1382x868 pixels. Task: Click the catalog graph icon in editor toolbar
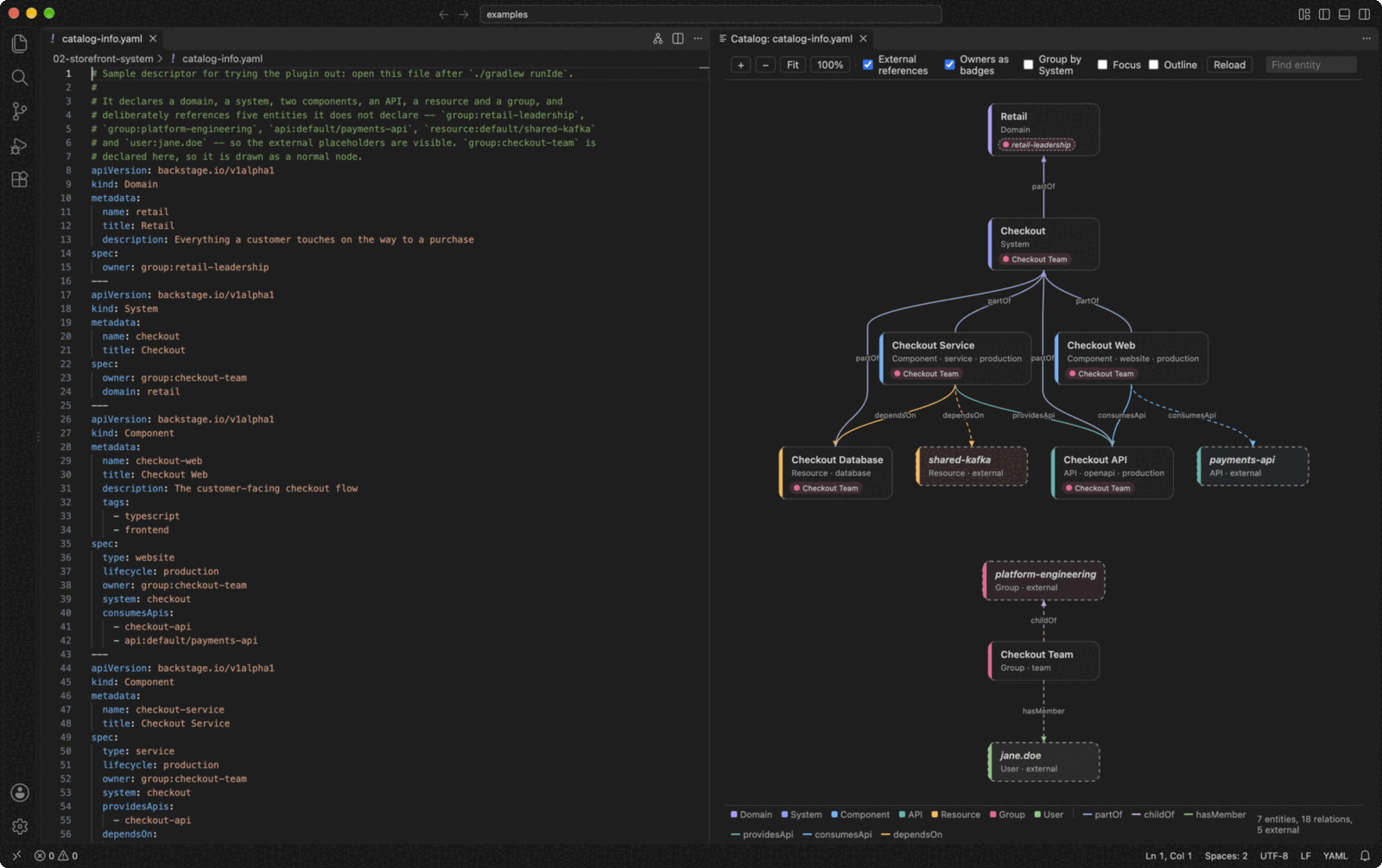point(657,39)
